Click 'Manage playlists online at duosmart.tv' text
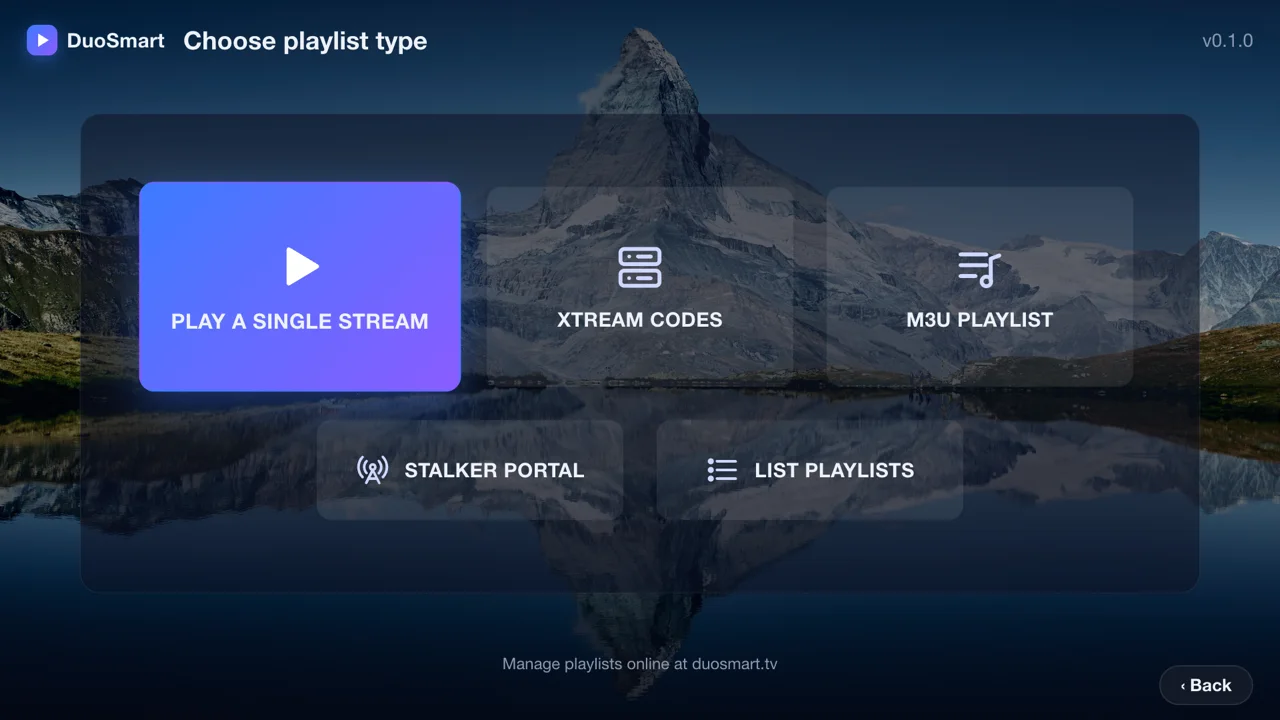The height and width of the screenshot is (720, 1280). click(640, 663)
